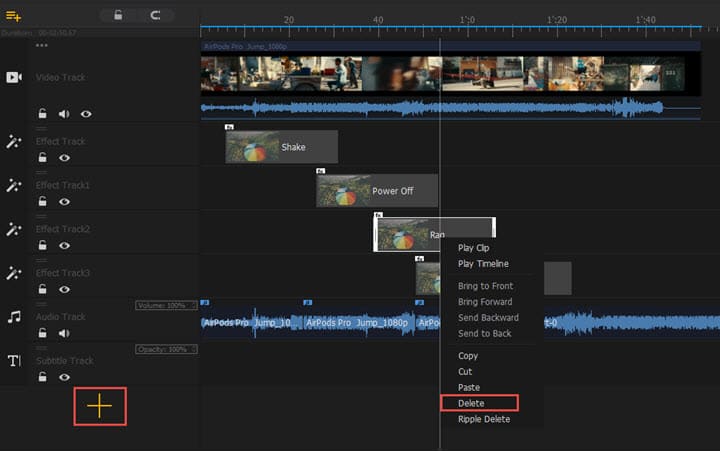
Task: Select Play Clip in the context menu
Action: click(474, 248)
